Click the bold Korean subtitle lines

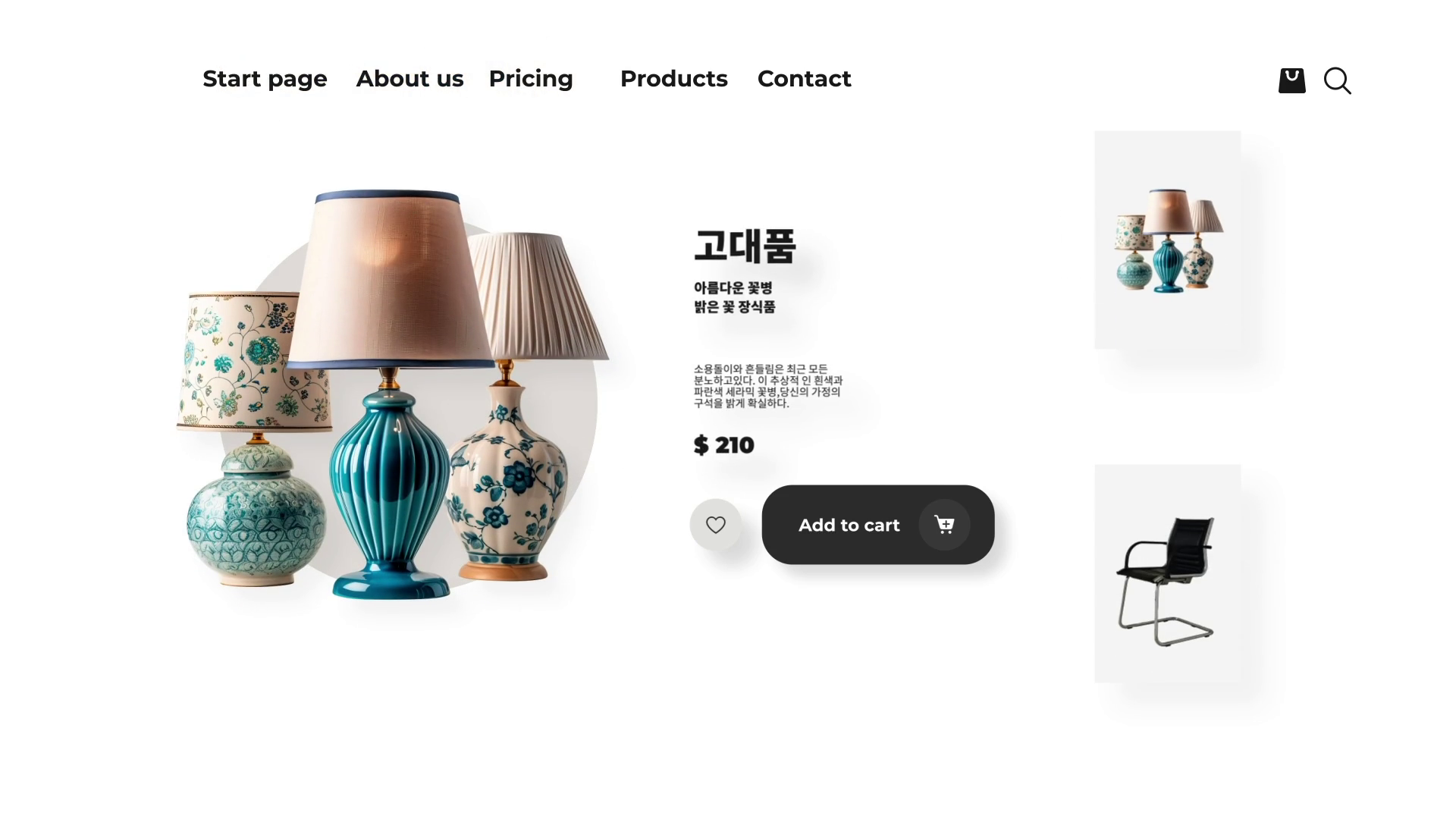pos(734,297)
